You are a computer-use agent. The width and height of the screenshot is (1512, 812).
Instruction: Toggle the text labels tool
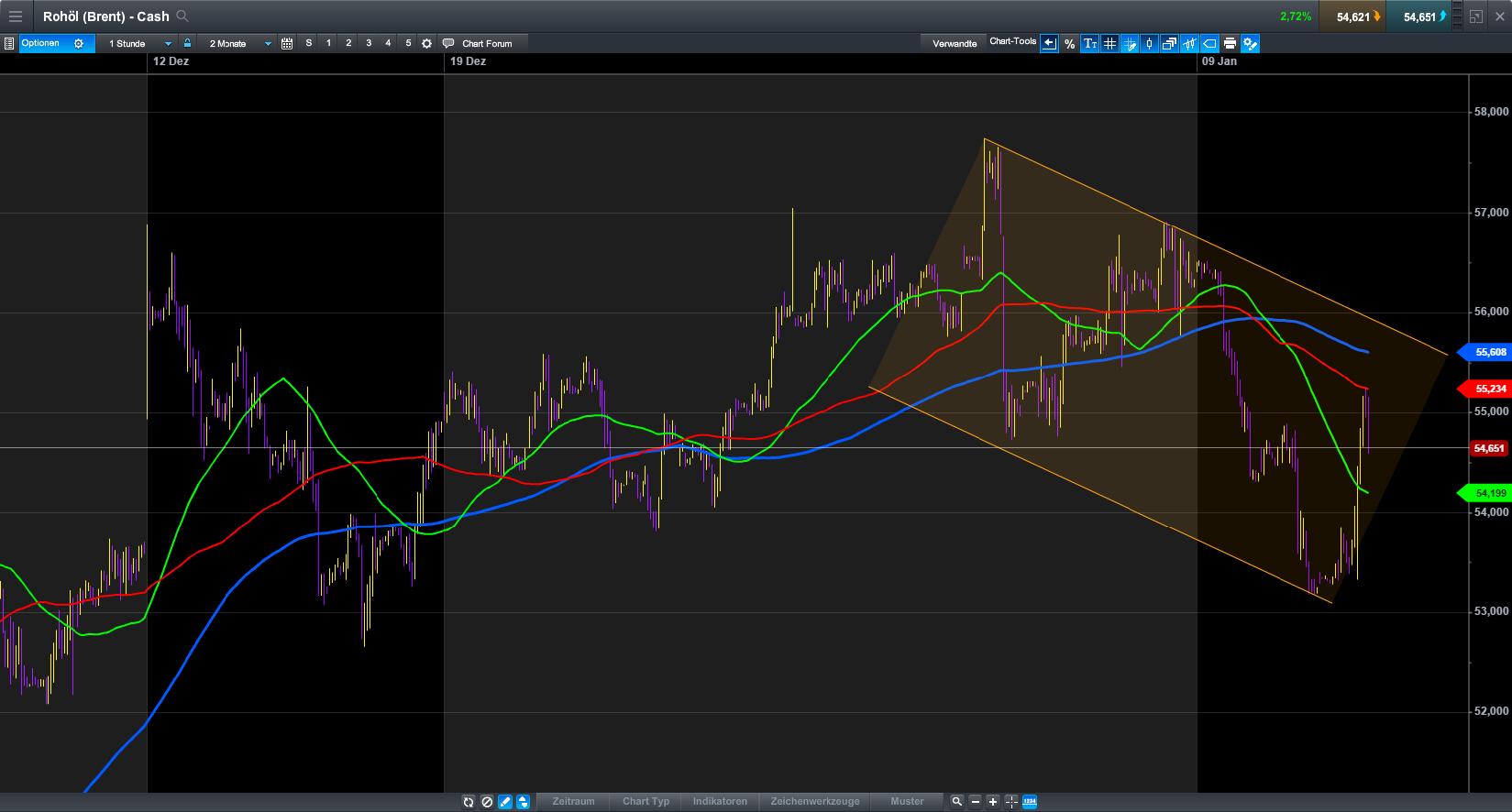(1089, 43)
